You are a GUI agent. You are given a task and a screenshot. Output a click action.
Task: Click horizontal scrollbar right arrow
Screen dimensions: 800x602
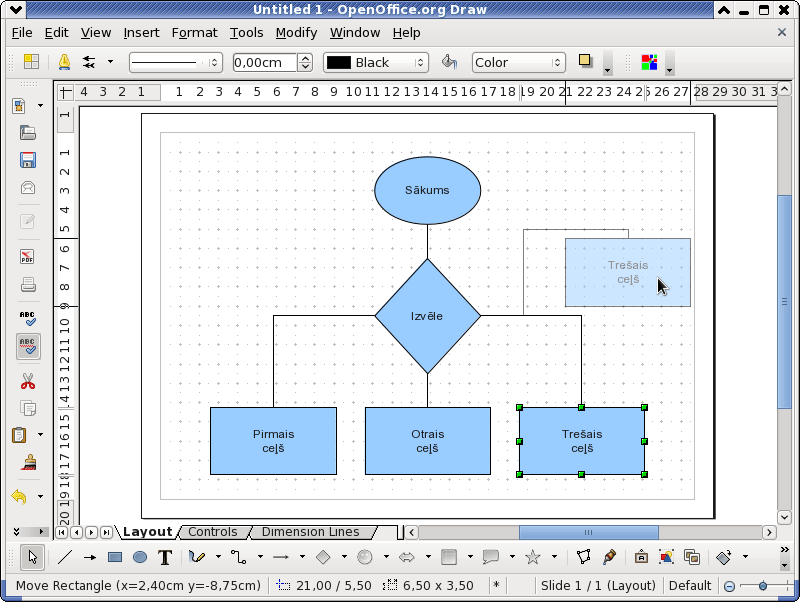click(769, 533)
